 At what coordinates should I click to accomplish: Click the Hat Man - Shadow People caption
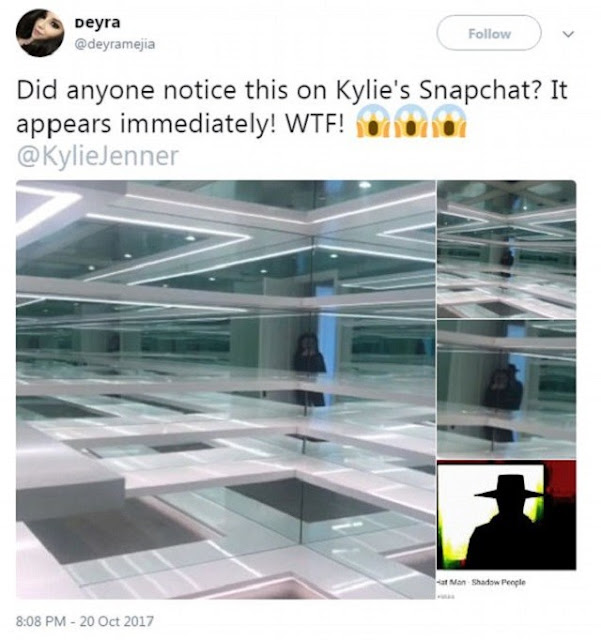tap(481, 582)
